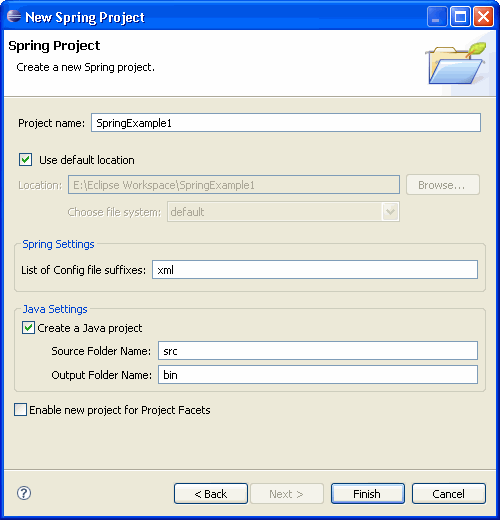The image size is (500, 520).
Task: Click the Back button
Action: pyautogui.click(x=211, y=494)
